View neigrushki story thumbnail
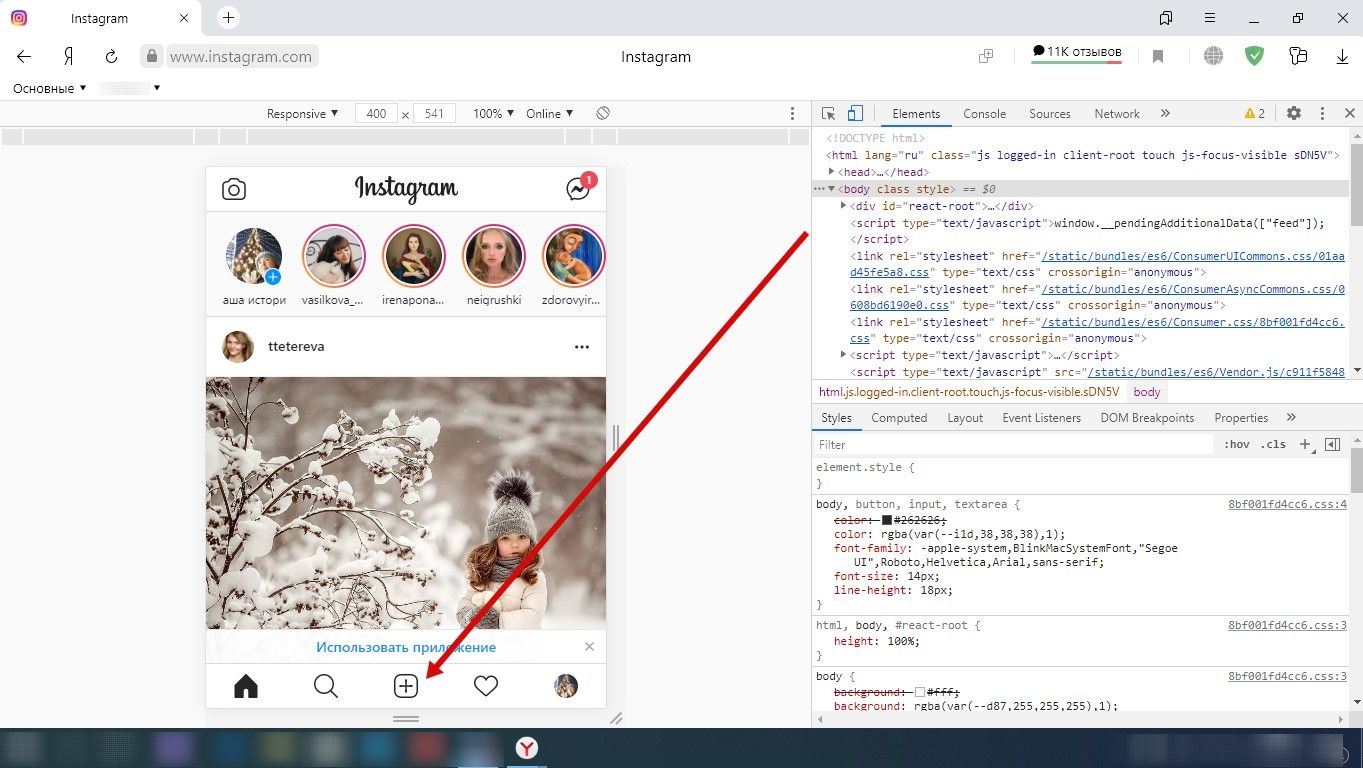Viewport: 1363px width, 768px height. pos(494,256)
